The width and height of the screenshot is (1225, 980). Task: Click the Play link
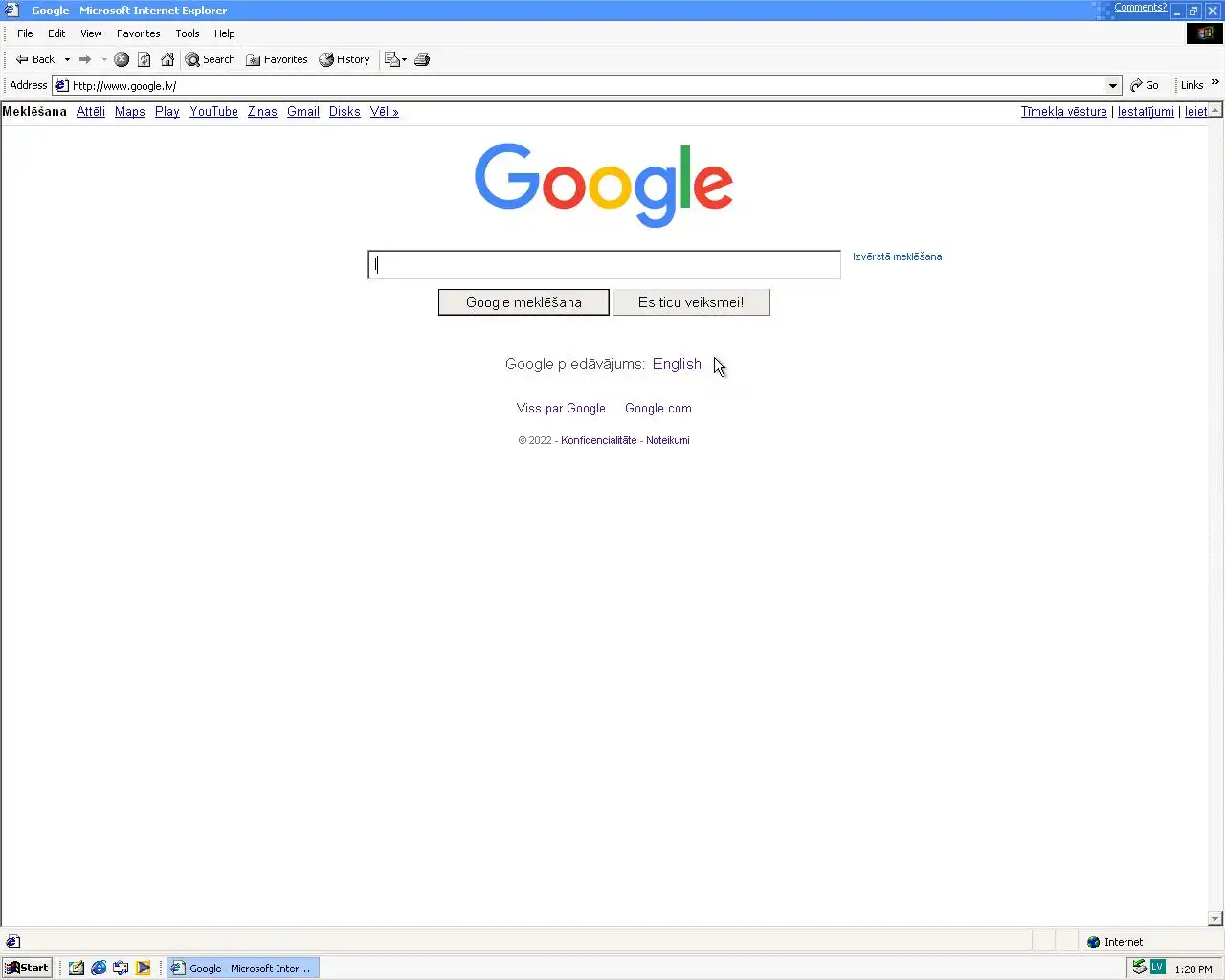[167, 112]
